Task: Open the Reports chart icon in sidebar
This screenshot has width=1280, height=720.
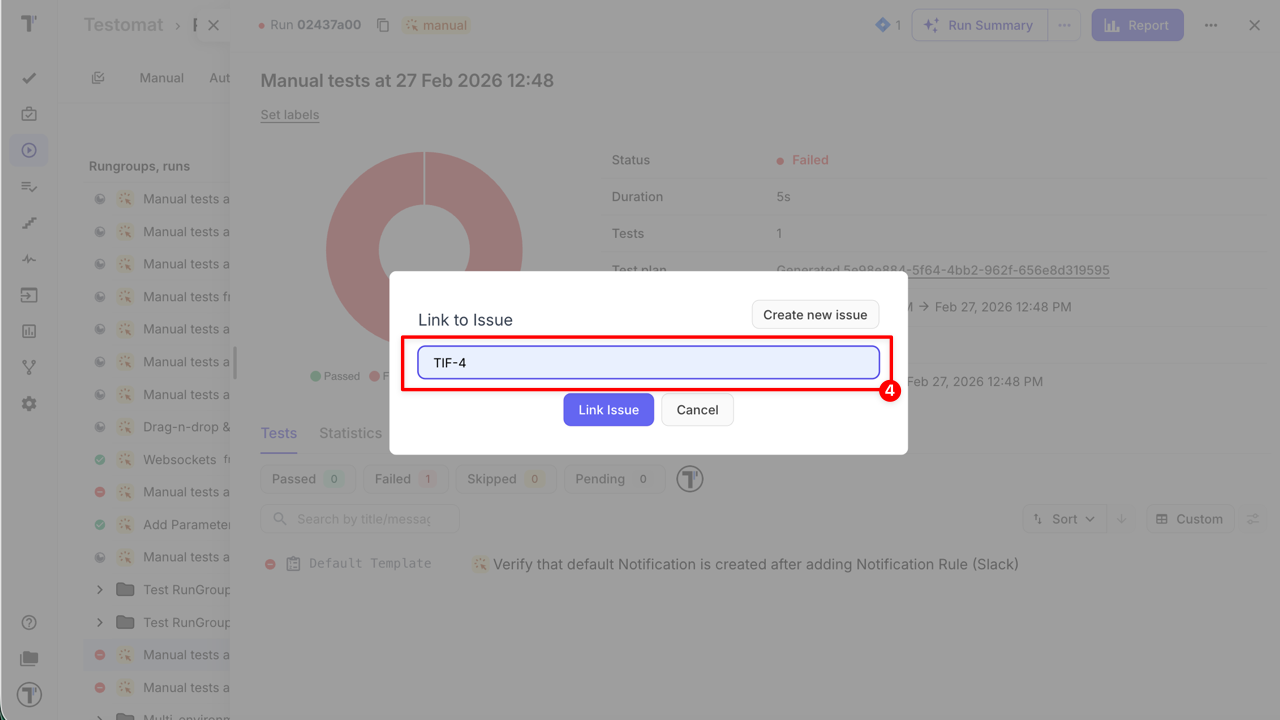Action: [x=28, y=330]
